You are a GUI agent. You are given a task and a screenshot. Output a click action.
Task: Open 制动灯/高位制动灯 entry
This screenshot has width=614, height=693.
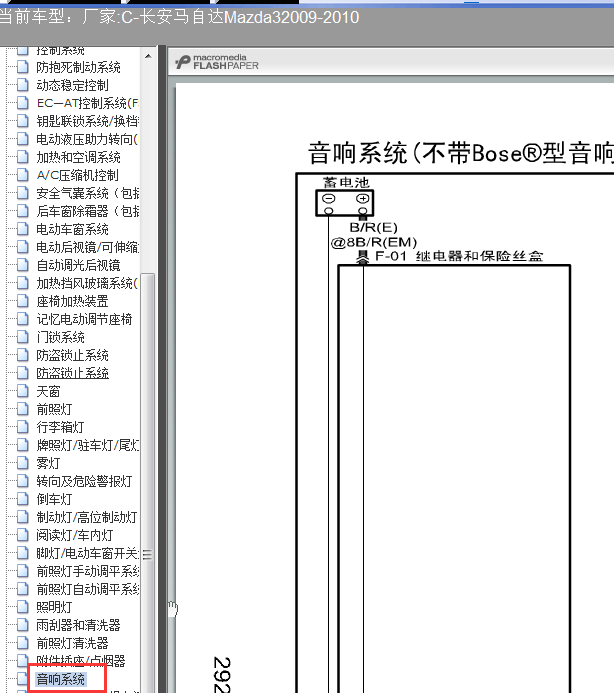(87, 517)
